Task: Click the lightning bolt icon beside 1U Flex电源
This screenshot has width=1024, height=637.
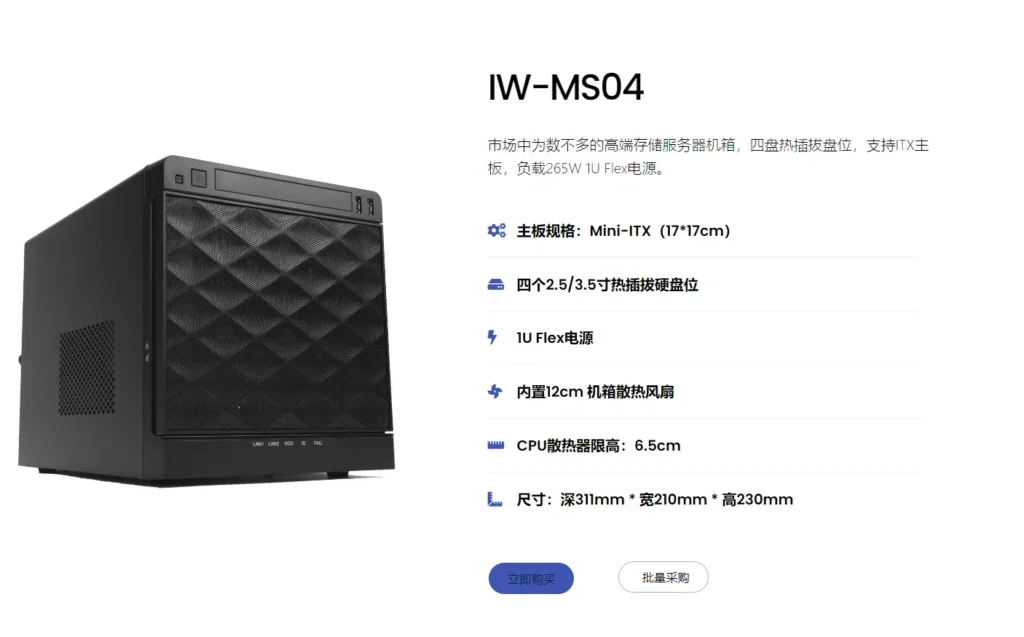Action: [492, 337]
